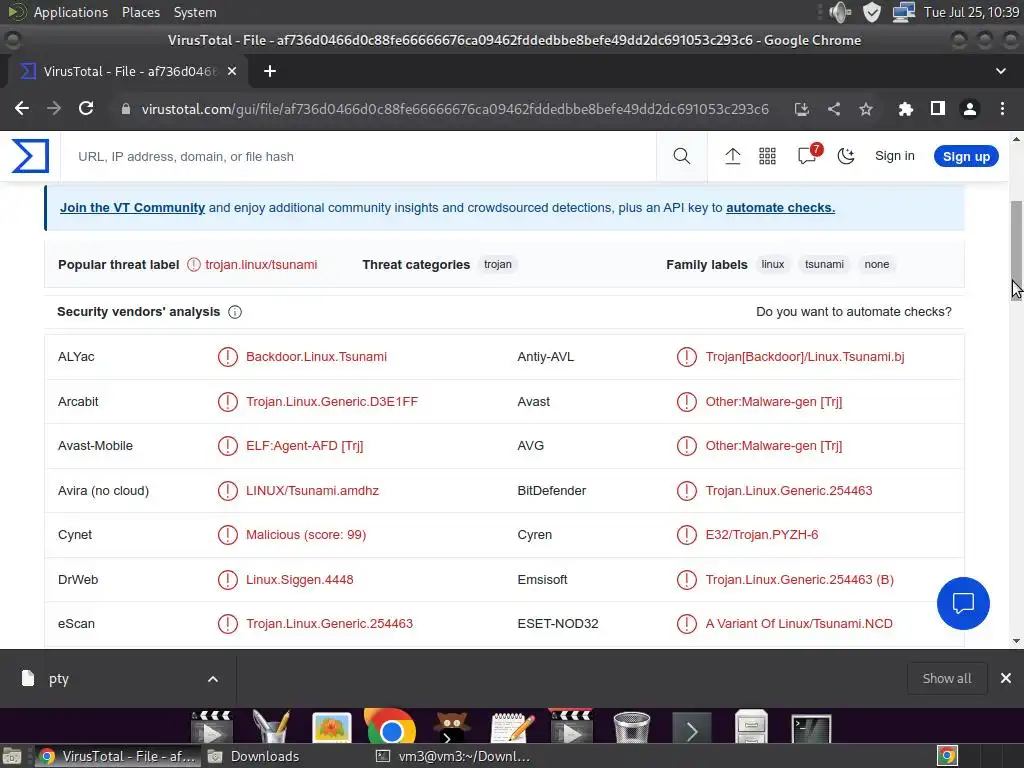Open the blue chat bubble button
Image resolution: width=1024 pixels, height=768 pixels.
tap(963, 603)
